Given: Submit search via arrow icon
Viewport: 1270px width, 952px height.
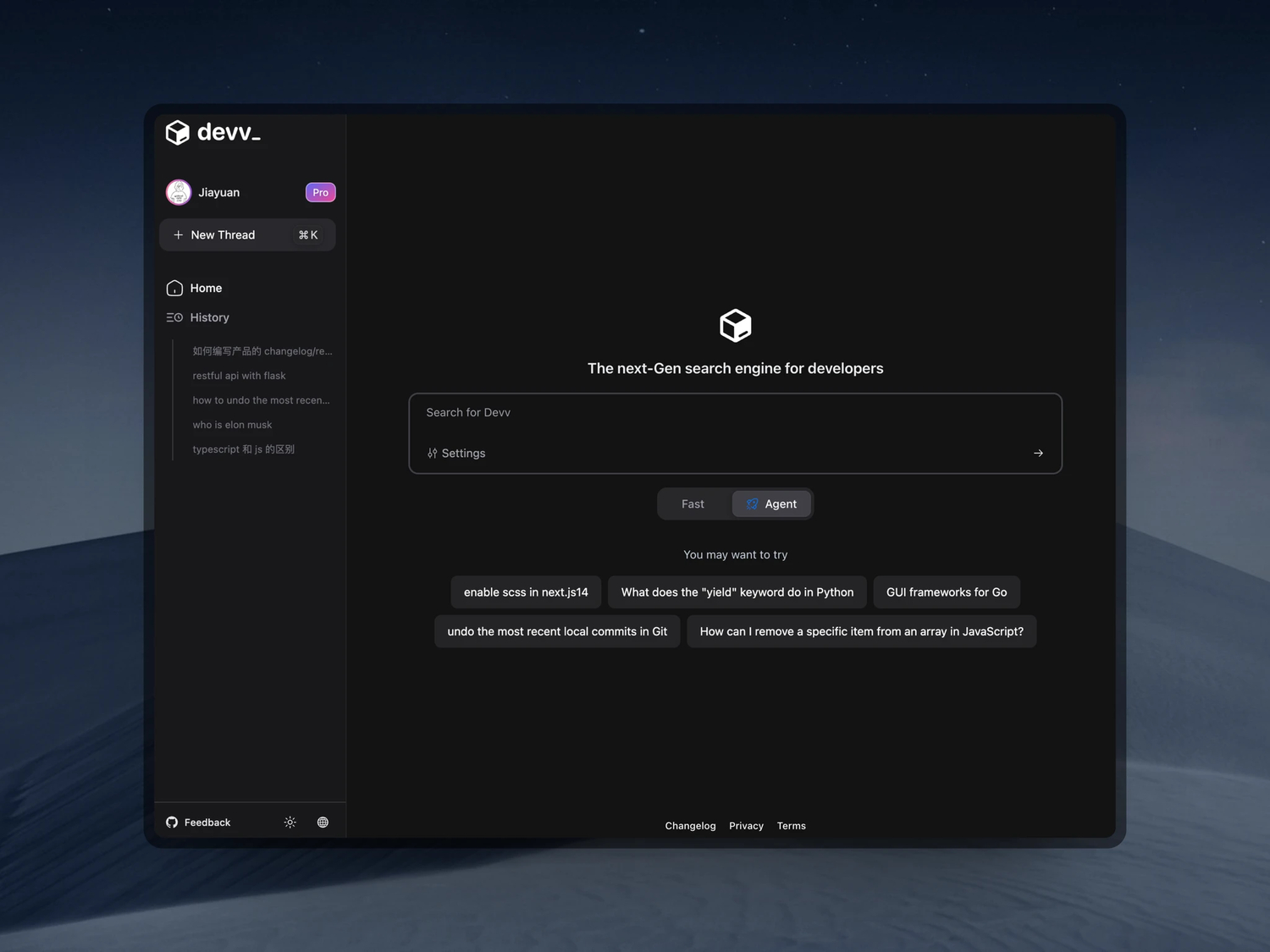Looking at the screenshot, I should 1038,453.
